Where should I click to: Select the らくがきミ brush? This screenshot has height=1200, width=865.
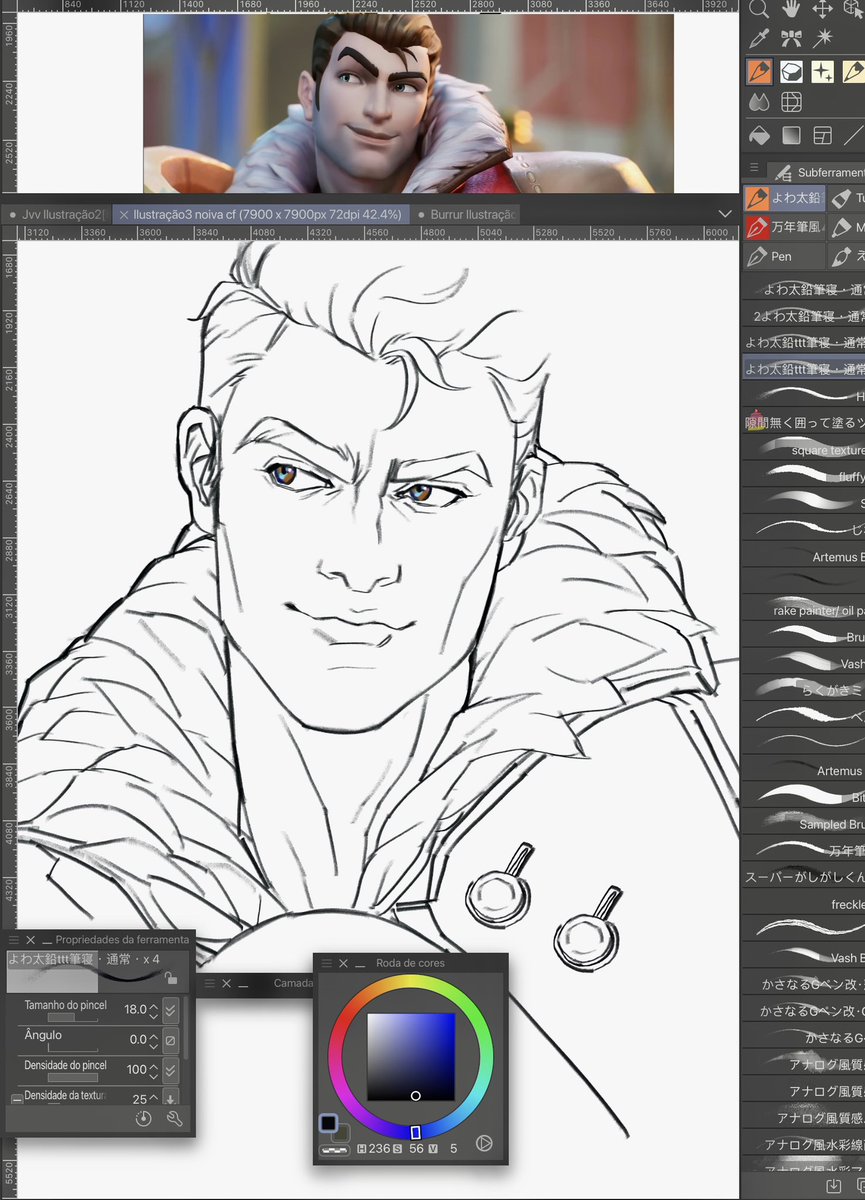(x=803, y=689)
